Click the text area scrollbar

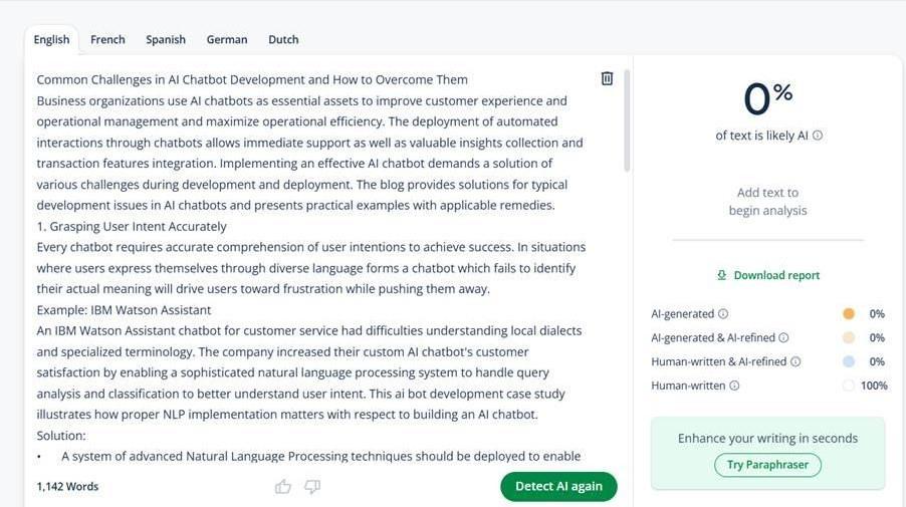click(x=627, y=120)
